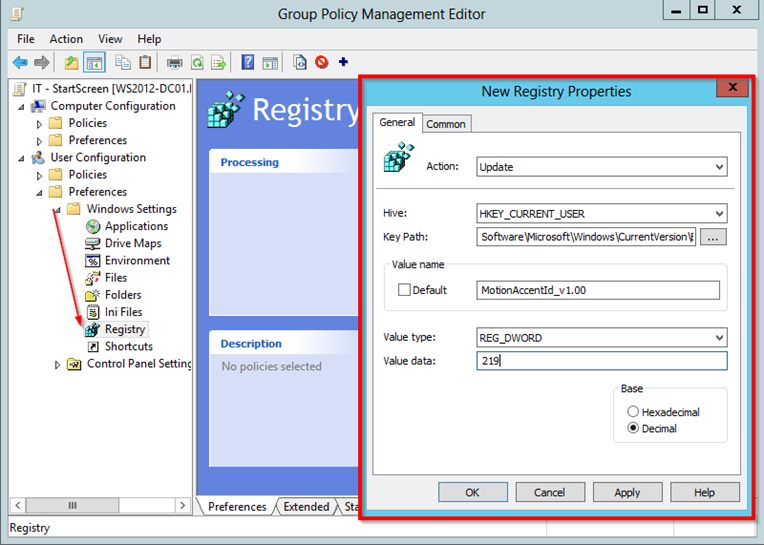Switch to the Common tab in the dialog
This screenshot has height=545, width=764.
pos(446,124)
